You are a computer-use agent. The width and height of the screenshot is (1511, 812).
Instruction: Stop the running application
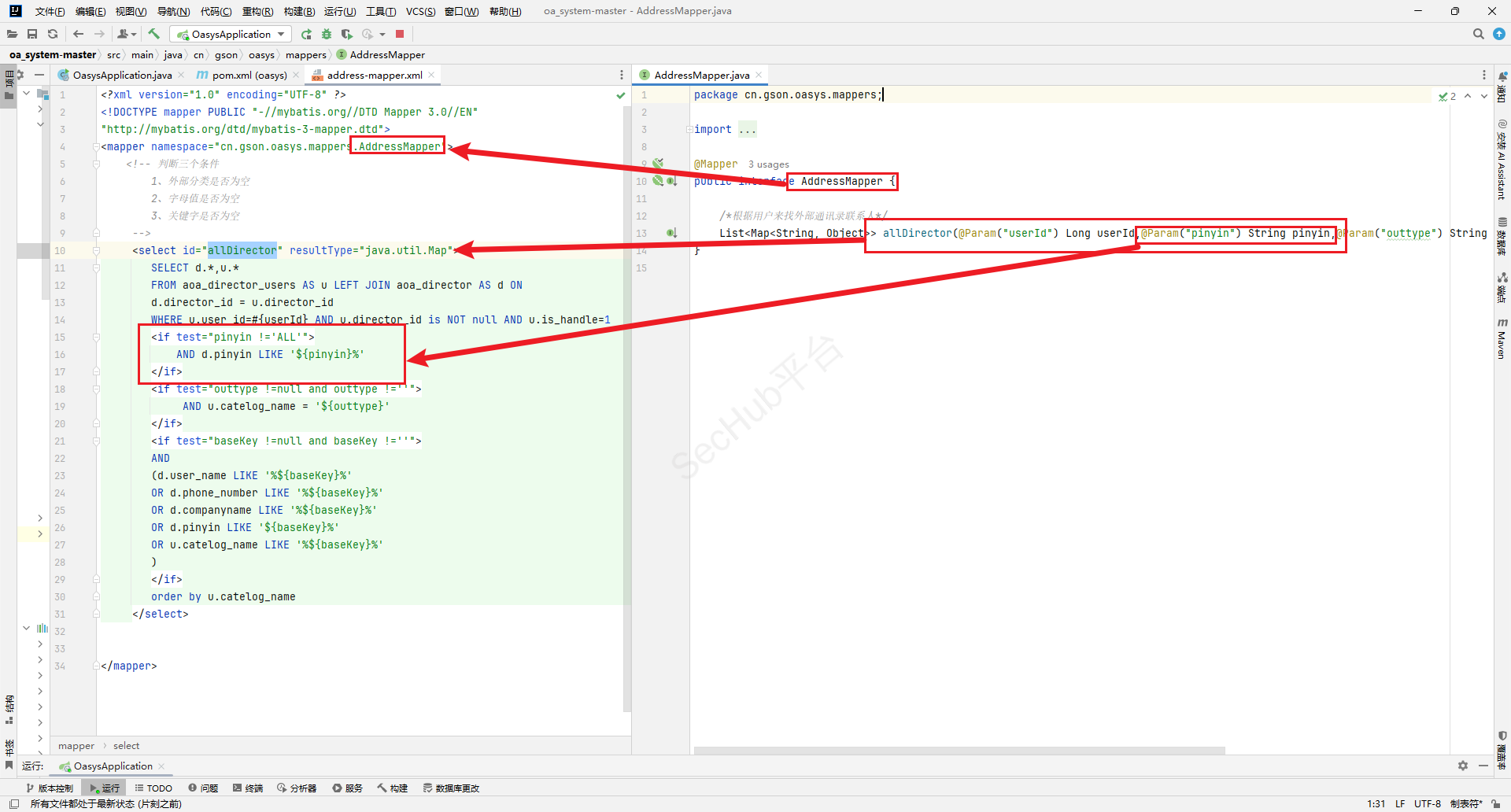(400, 34)
